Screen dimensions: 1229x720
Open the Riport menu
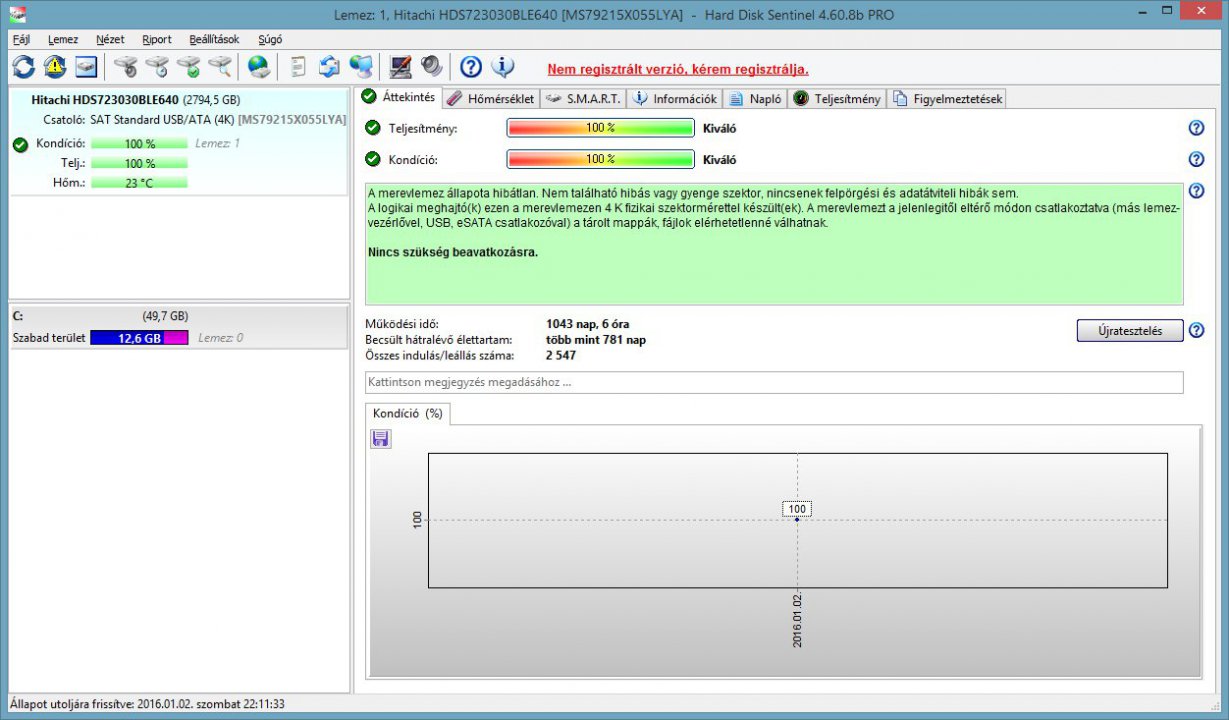pyautogui.click(x=157, y=40)
